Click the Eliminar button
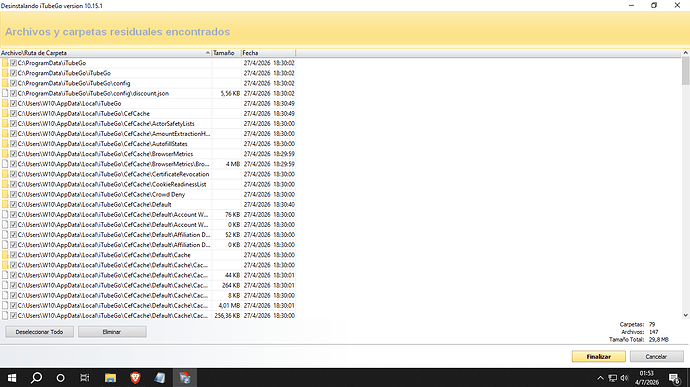Image resolution: width=690 pixels, height=387 pixels. coord(112,332)
